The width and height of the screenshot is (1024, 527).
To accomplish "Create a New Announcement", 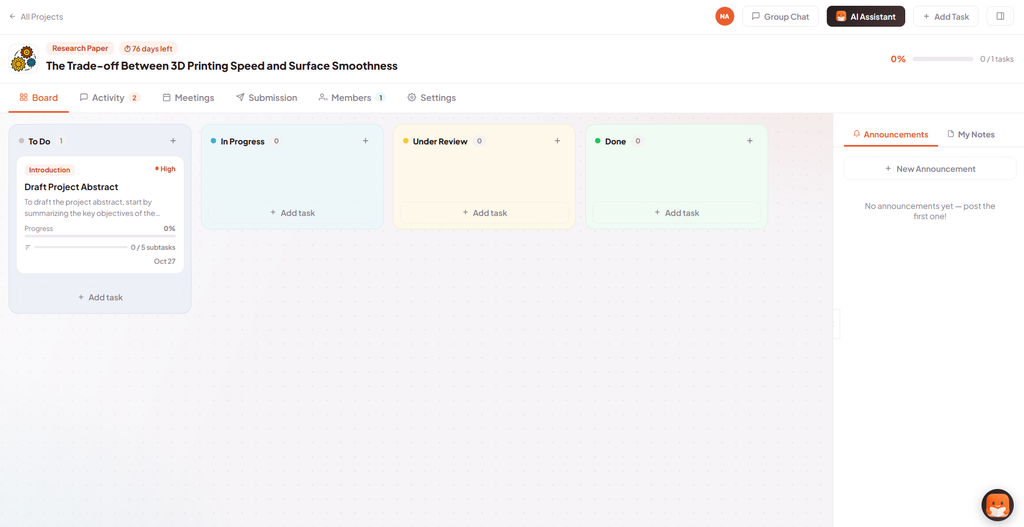I will [x=930, y=168].
